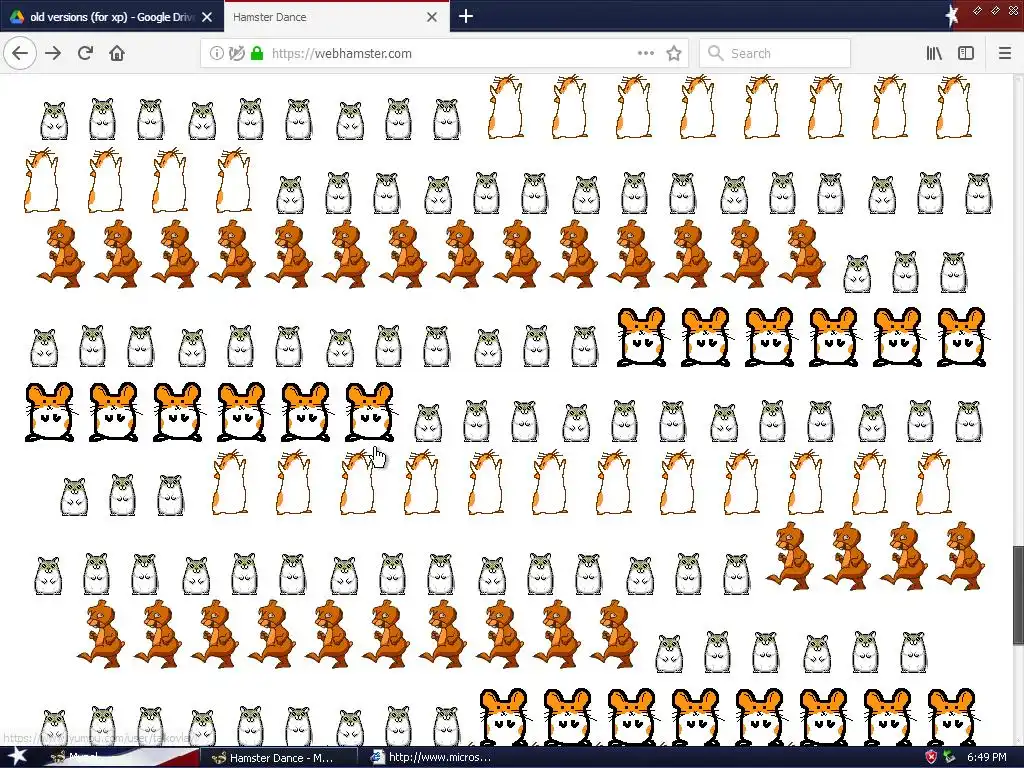Image resolution: width=1024 pixels, height=768 pixels.
Task: Open the tracking protection shield icon
Action: pos(236,54)
